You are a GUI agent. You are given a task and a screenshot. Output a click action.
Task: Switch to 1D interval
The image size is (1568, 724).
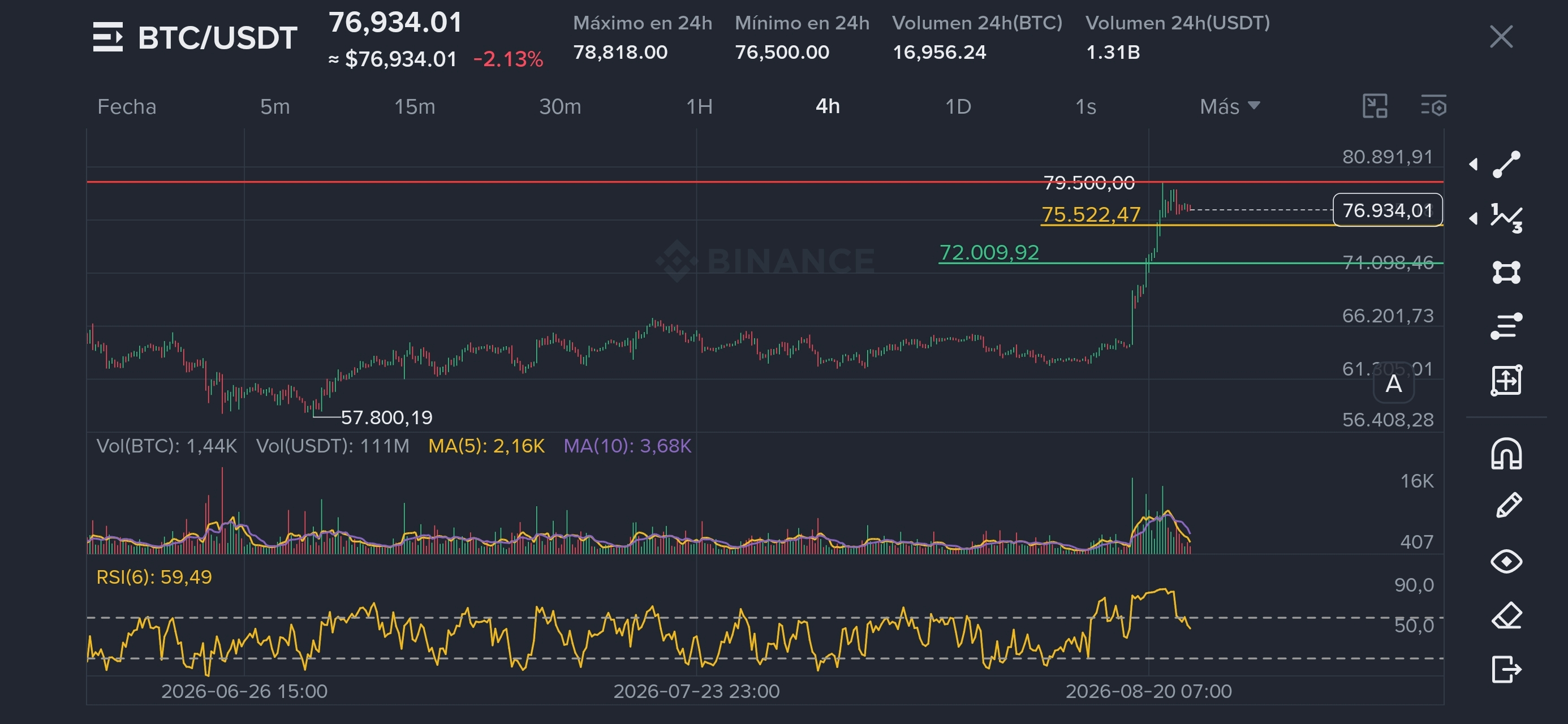point(958,106)
